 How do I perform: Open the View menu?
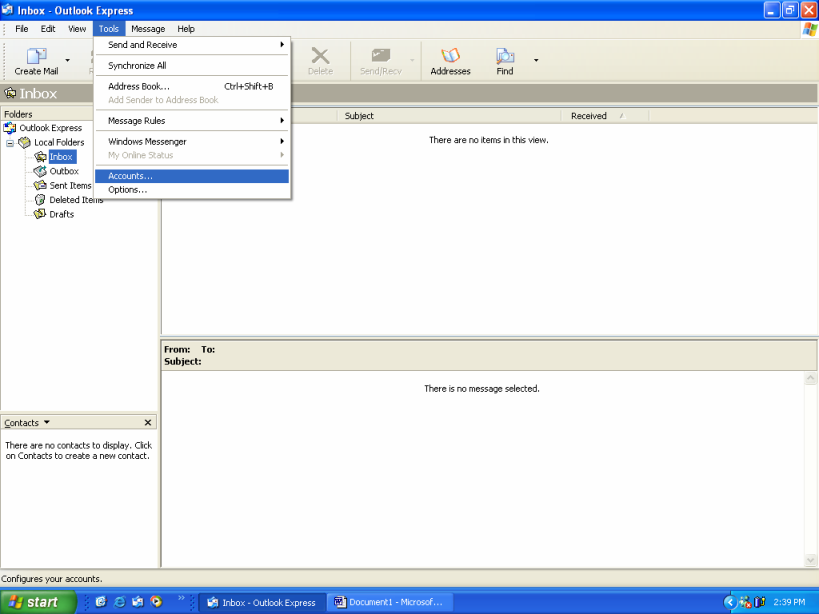[x=77, y=29]
